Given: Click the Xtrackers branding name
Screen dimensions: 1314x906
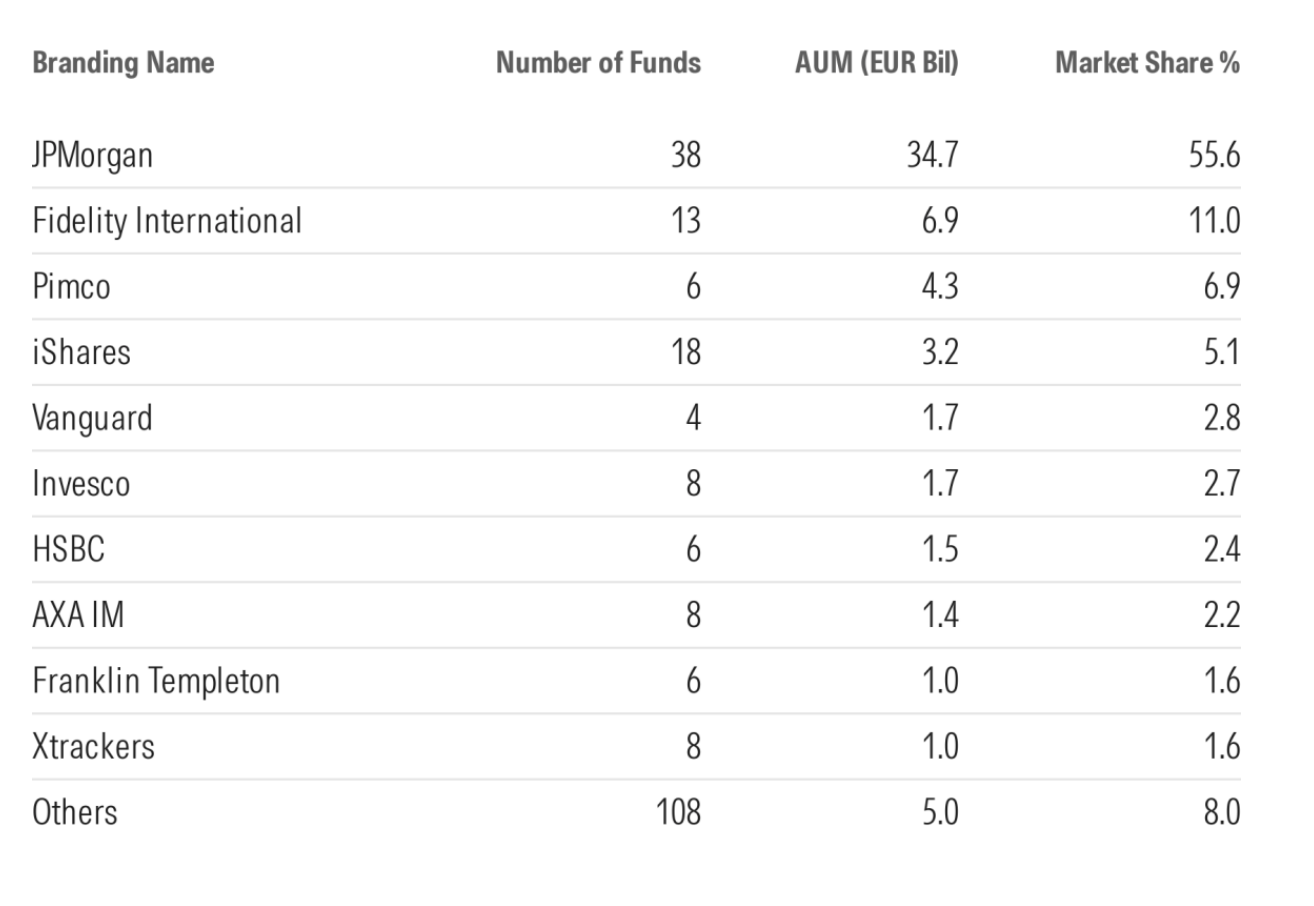Looking at the screenshot, I should (x=93, y=746).
